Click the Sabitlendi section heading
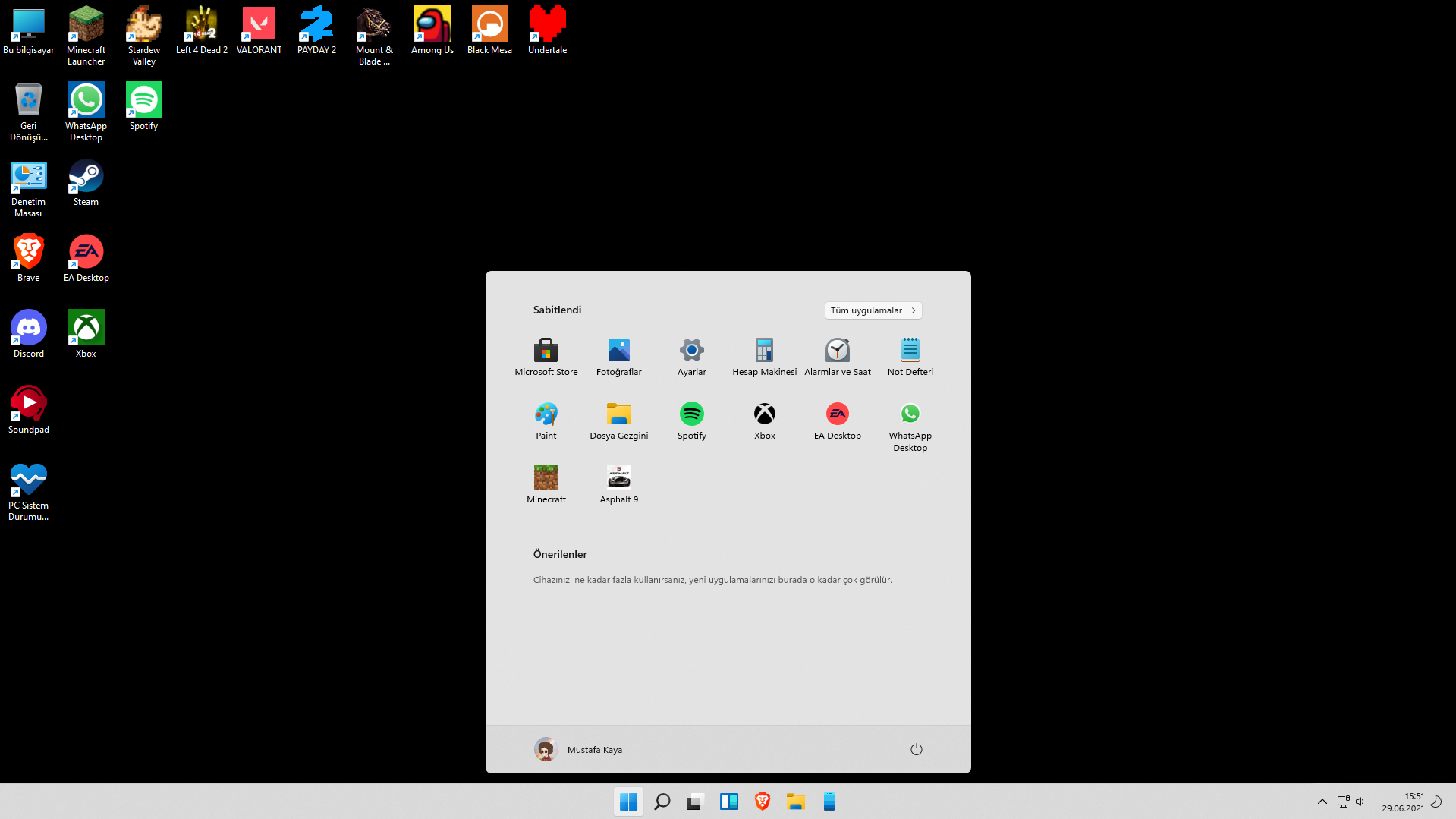 coord(558,310)
